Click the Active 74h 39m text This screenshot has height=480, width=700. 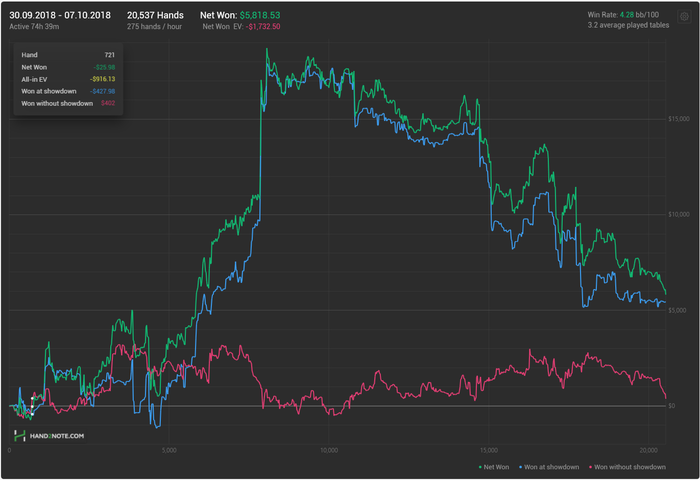(34, 27)
